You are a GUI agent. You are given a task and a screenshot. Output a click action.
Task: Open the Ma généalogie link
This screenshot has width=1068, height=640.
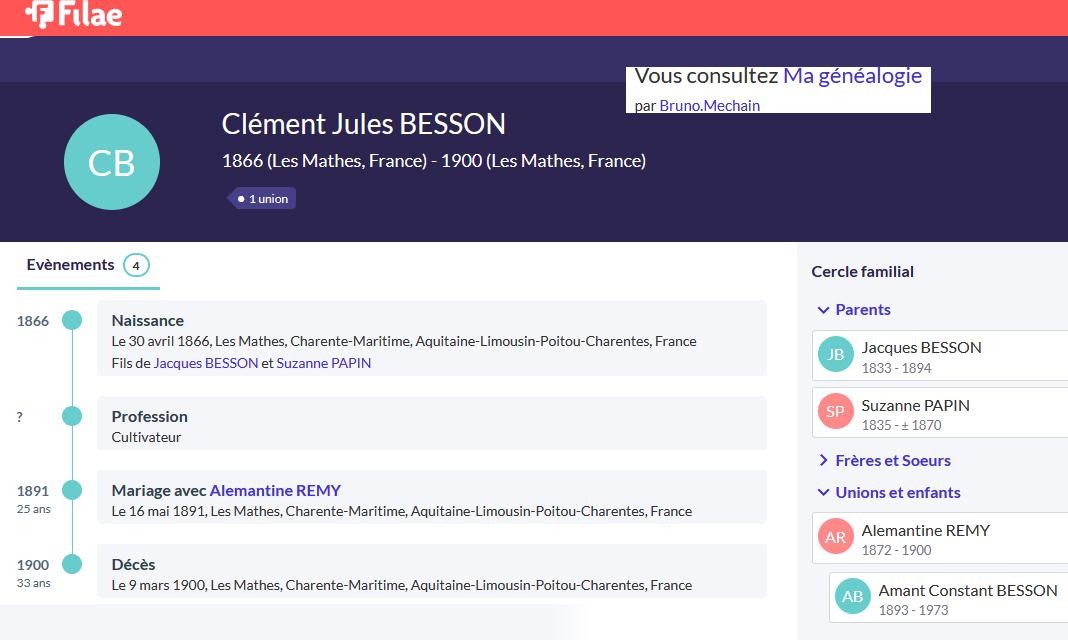(852, 76)
